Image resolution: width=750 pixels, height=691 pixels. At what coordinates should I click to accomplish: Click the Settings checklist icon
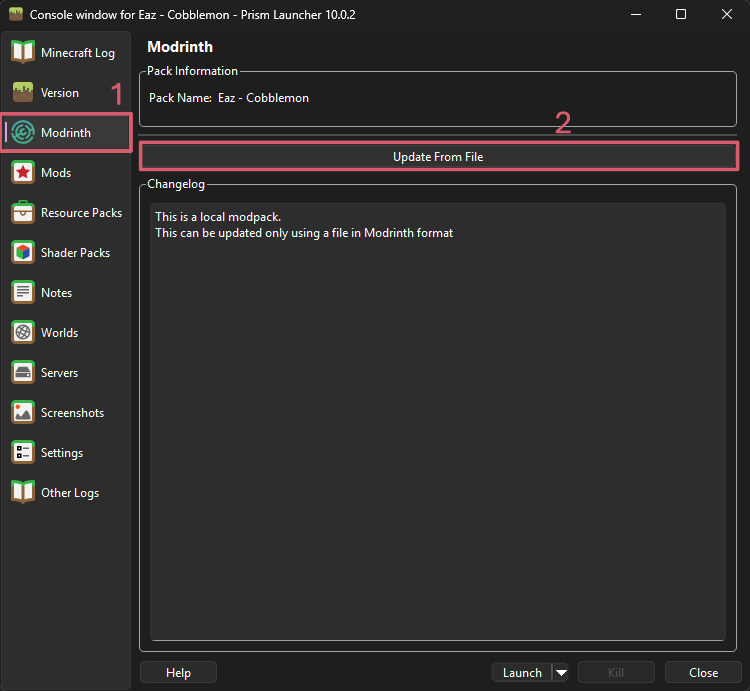click(x=22, y=453)
